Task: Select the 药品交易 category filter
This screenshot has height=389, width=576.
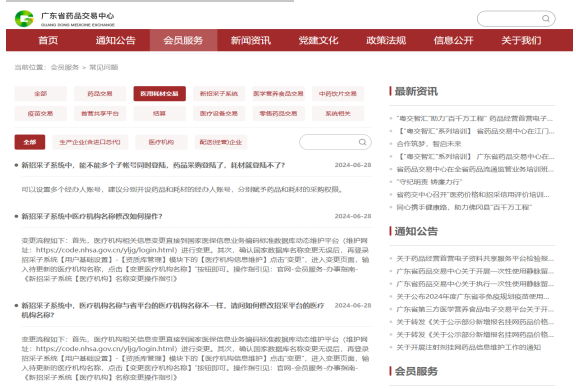Action: 100,94
